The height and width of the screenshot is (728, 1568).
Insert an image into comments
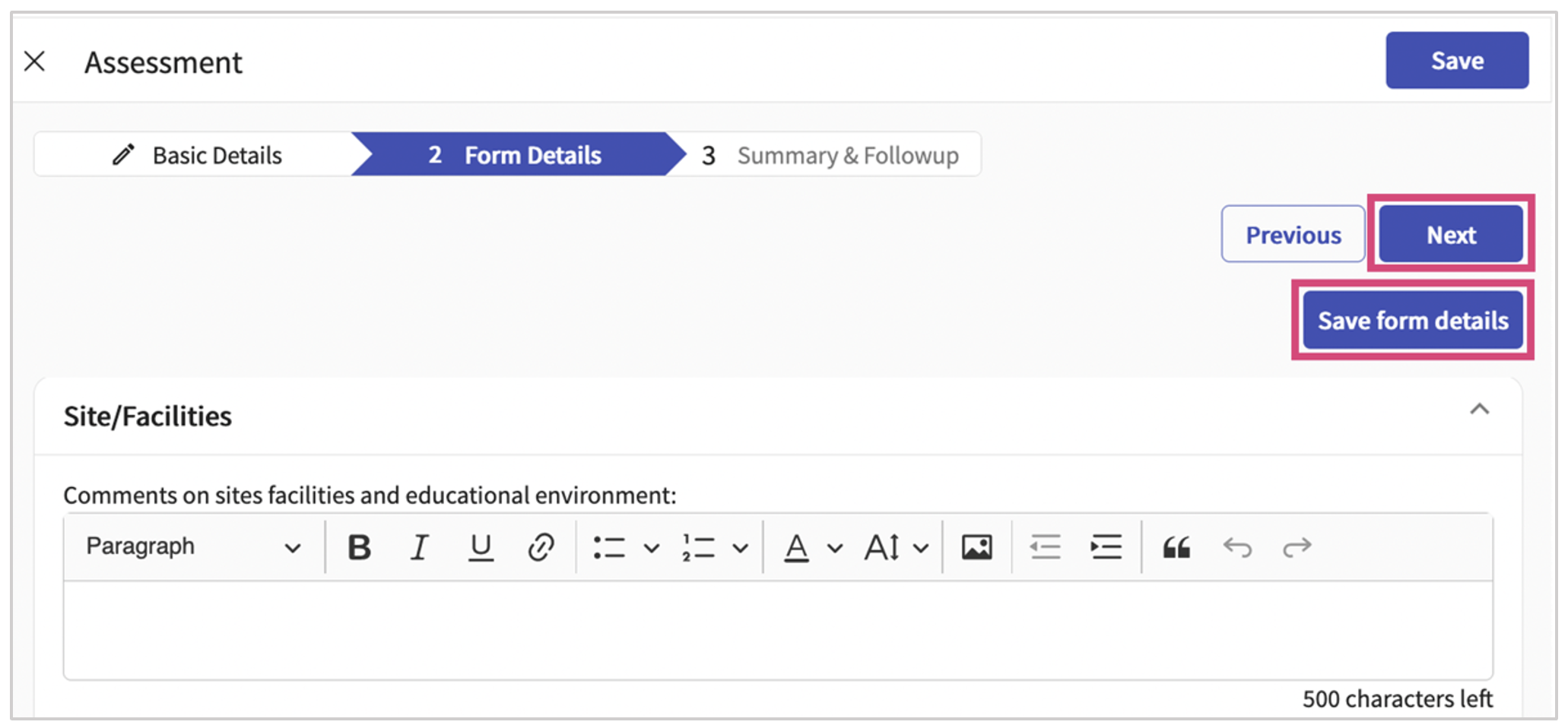click(x=976, y=547)
